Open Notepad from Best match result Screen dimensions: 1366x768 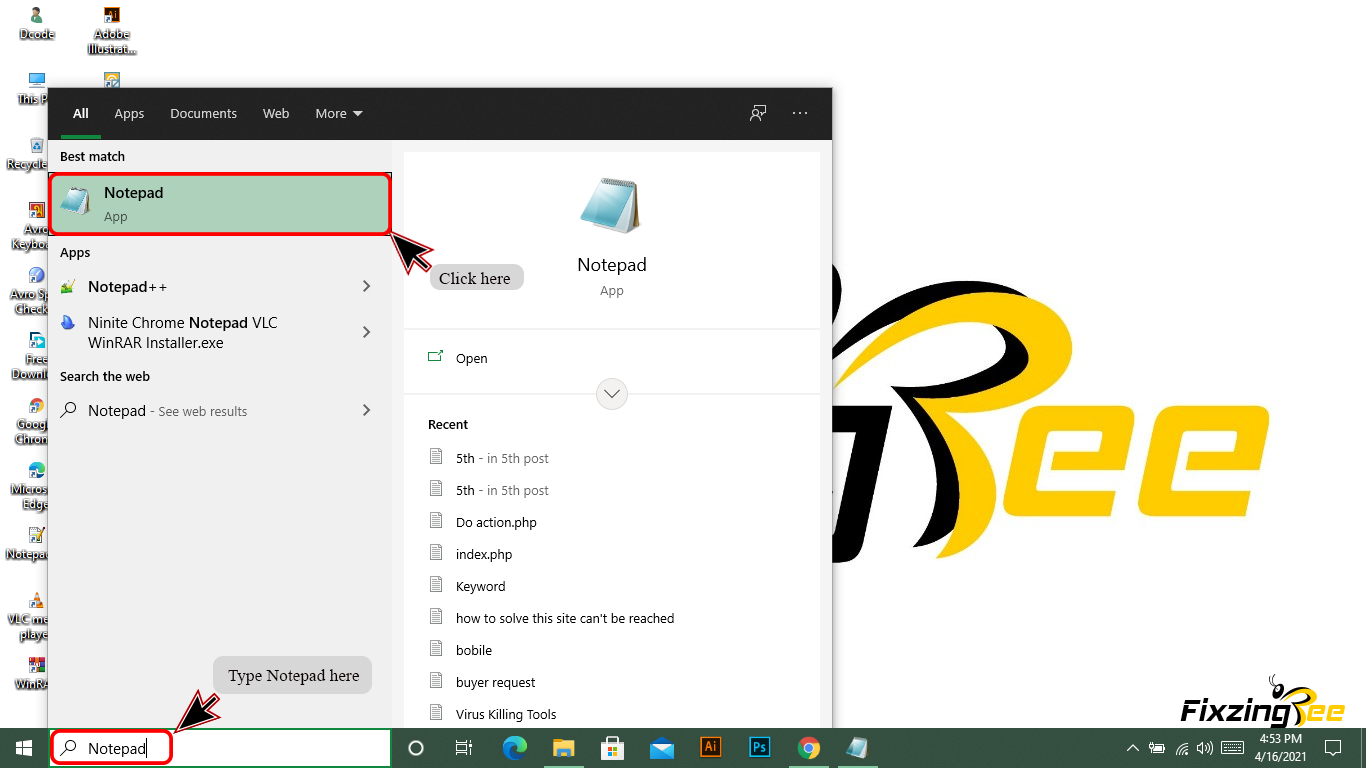(x=219, y=204)
